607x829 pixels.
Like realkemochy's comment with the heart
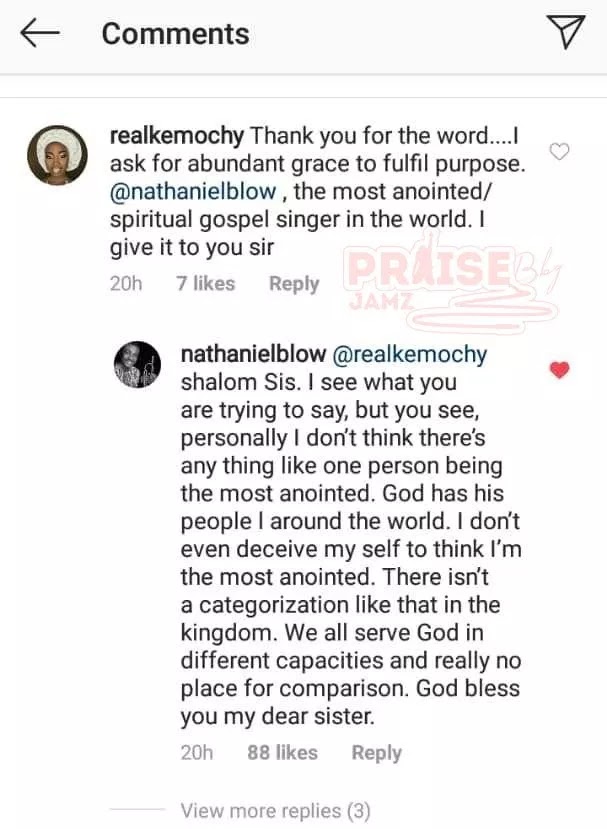560,152
